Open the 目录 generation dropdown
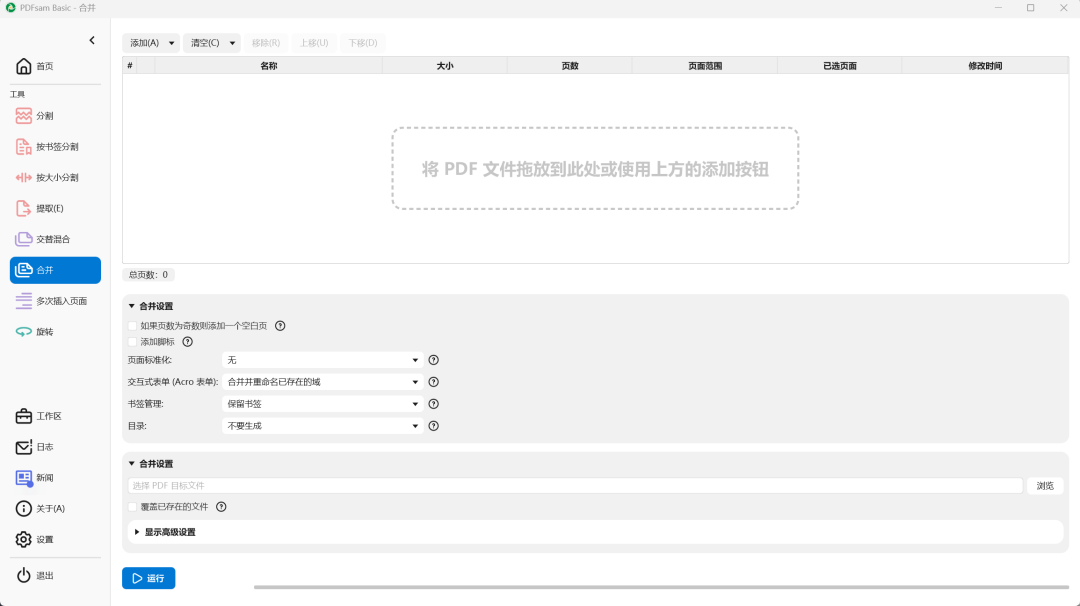The image size is (1080, 606). click(x=320, y=425)
